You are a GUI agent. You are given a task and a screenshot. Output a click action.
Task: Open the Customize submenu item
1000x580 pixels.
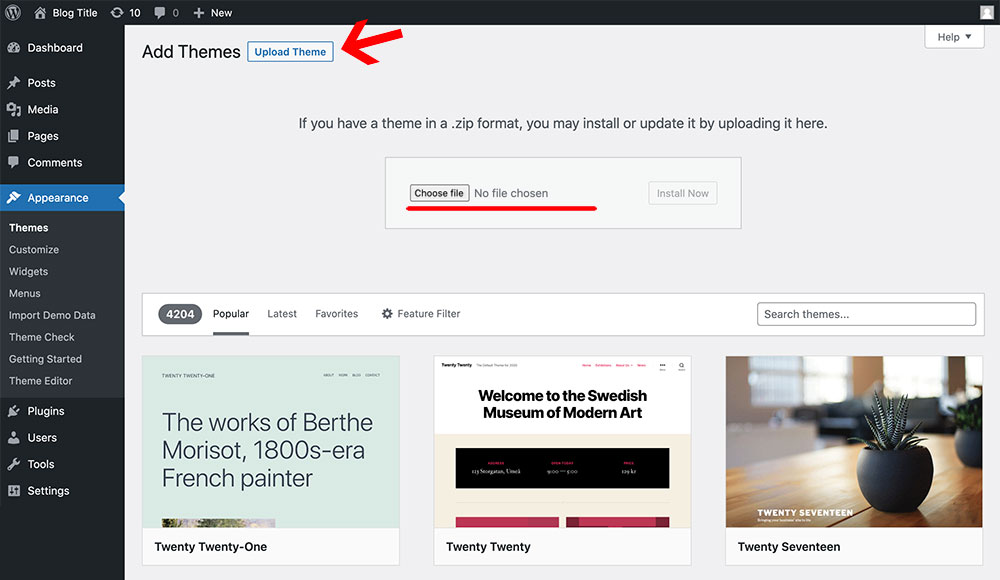click(x=34, y=249)
